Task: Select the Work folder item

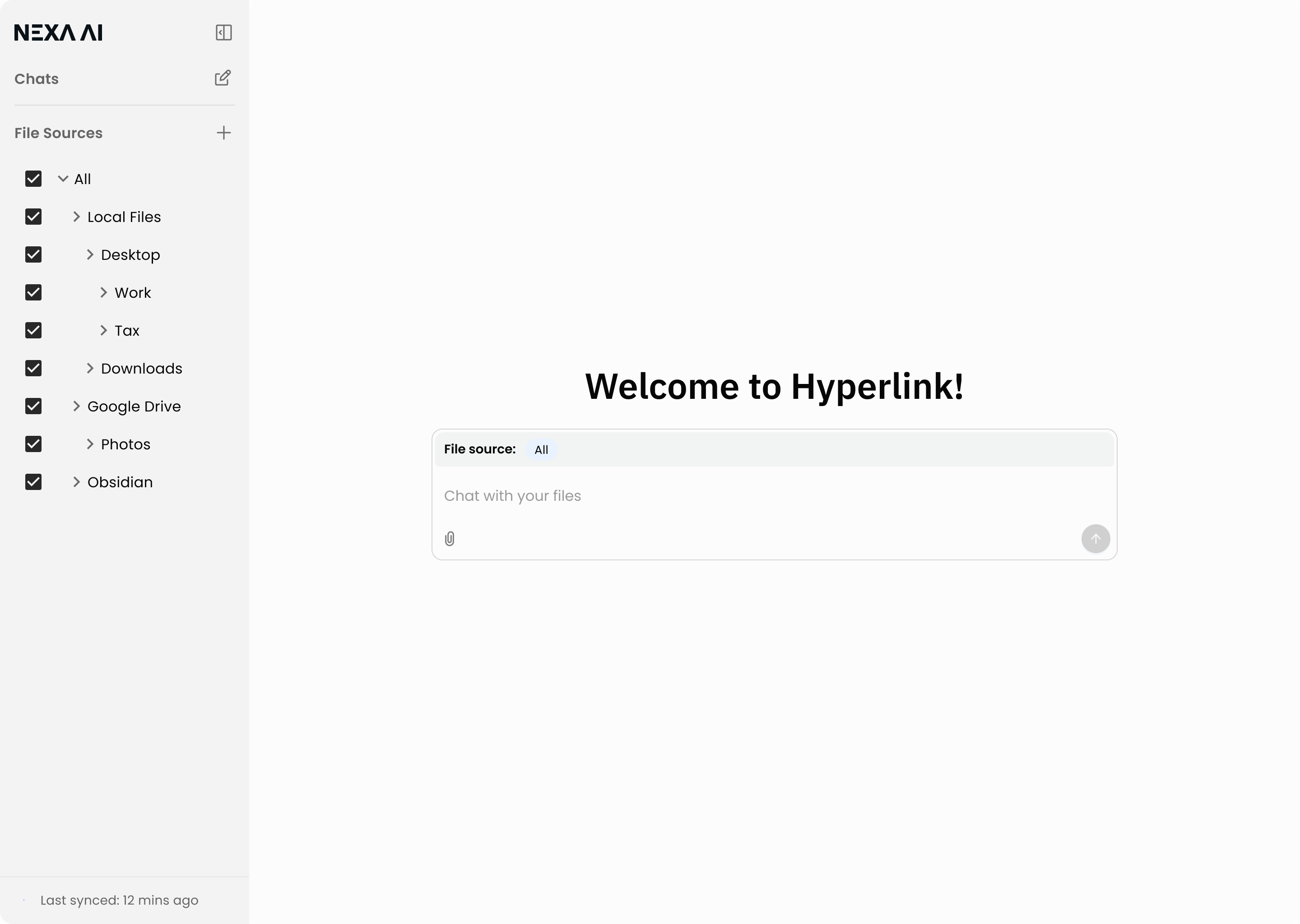Action: pyautogui.click(x=133, y=292)
